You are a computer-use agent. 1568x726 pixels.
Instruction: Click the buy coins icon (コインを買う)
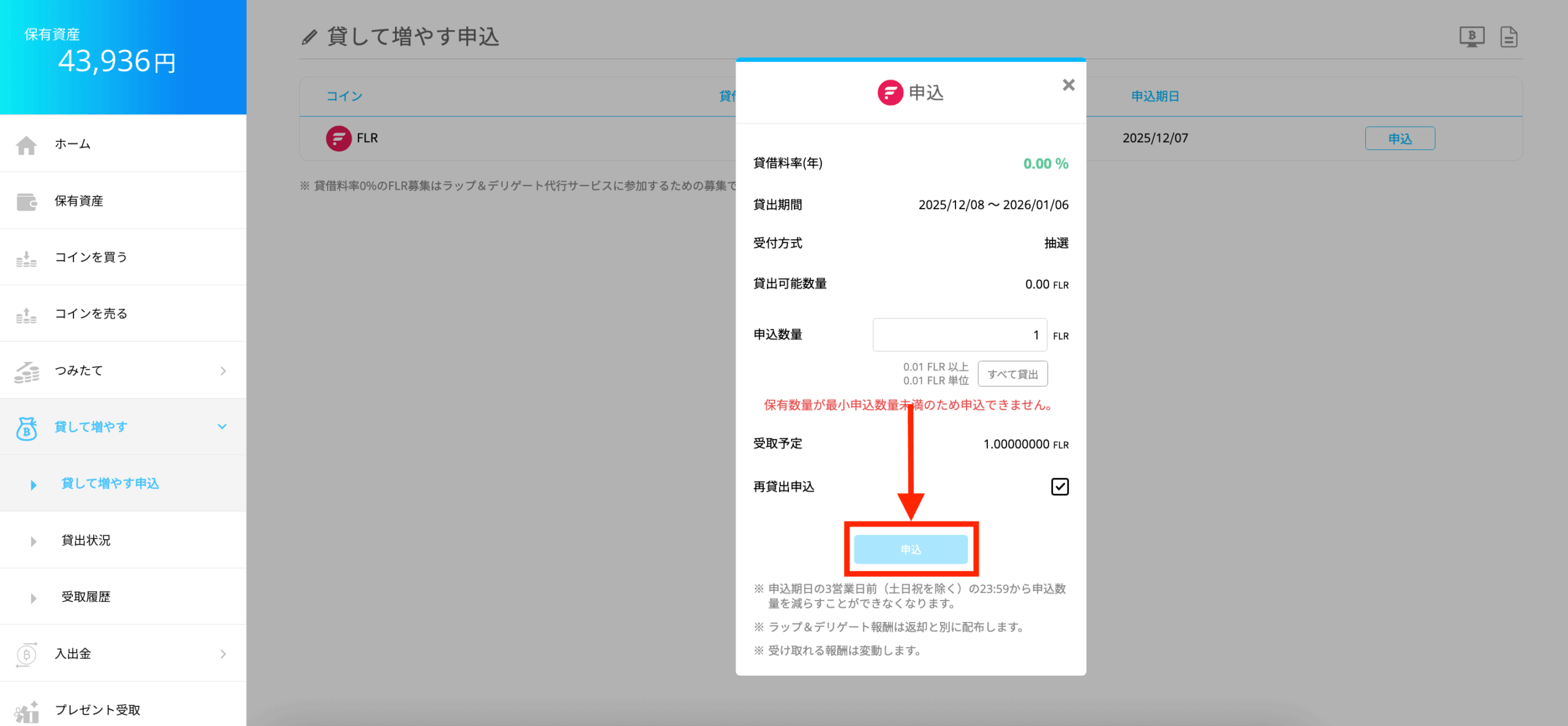coord(26,258)
